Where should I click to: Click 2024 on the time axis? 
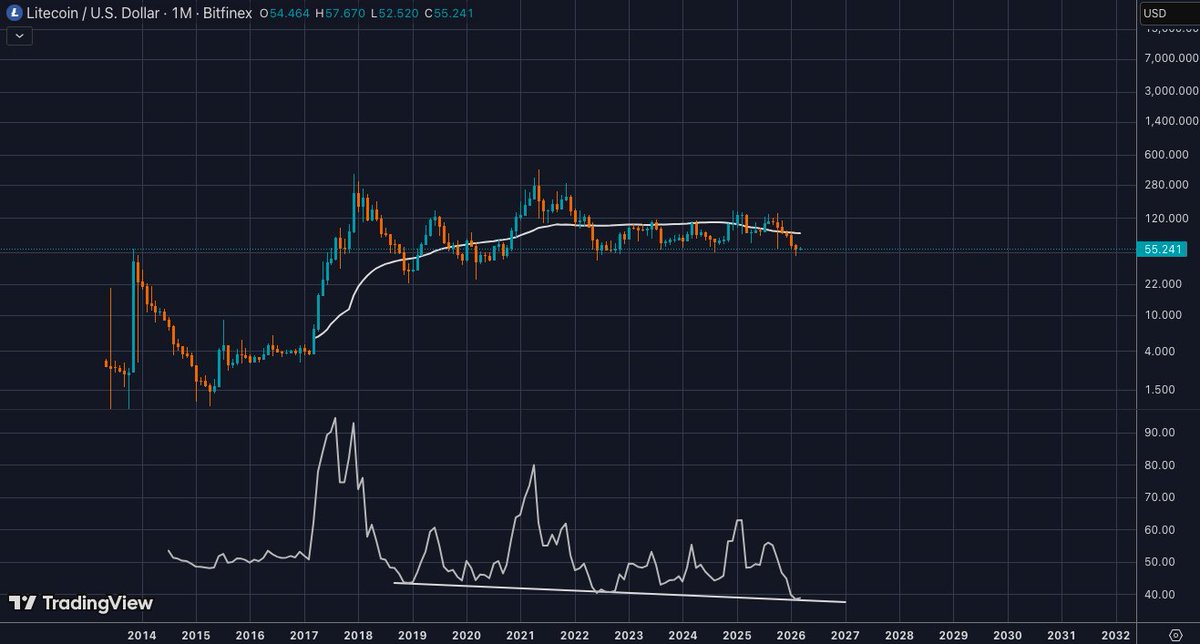pos(682,635)
